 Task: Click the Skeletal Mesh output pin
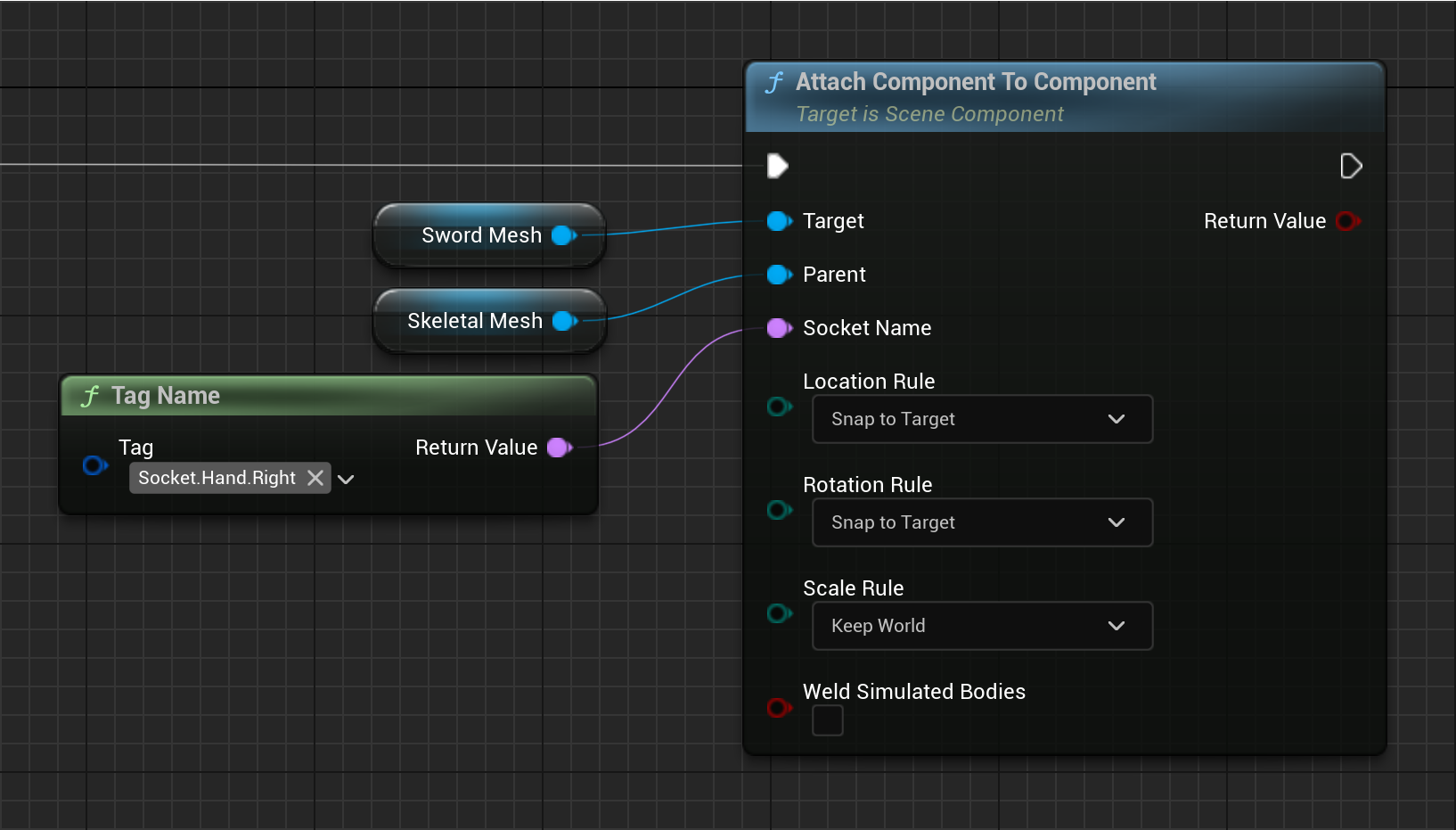coord(564,321)
